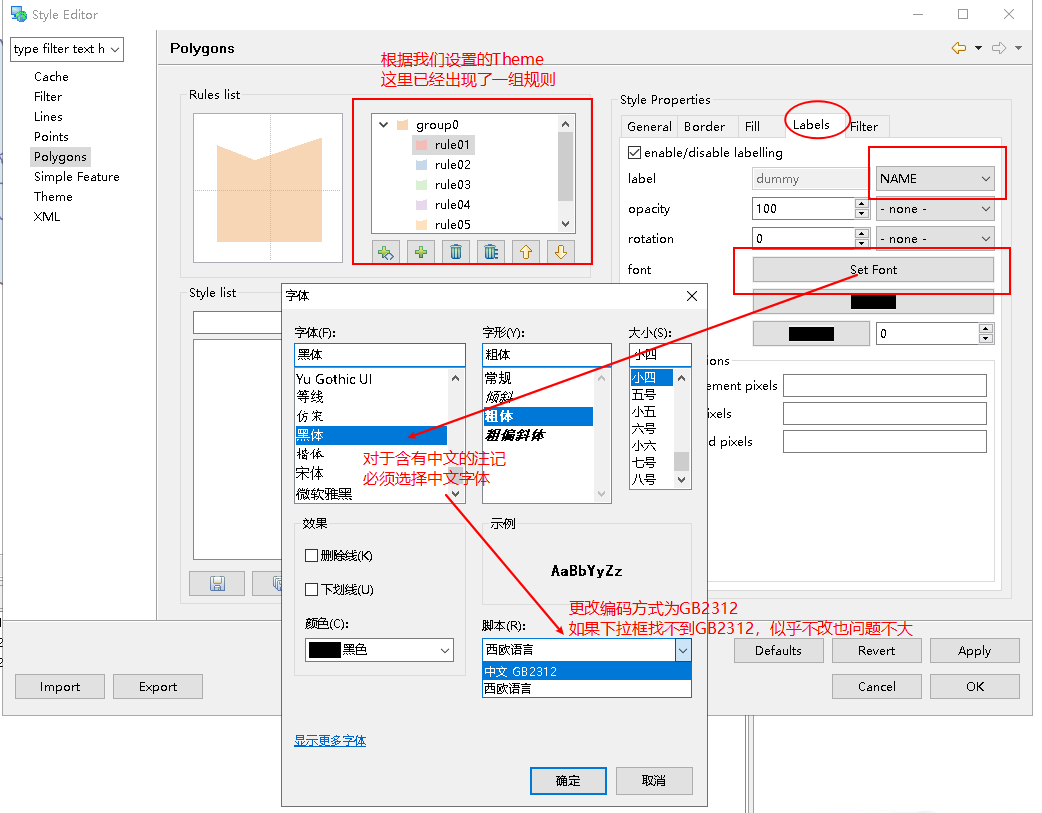The height and width of the screenshot is (813, 1042).
Task: Move rule up with yellow up arrow
Action: pos(526,253)
